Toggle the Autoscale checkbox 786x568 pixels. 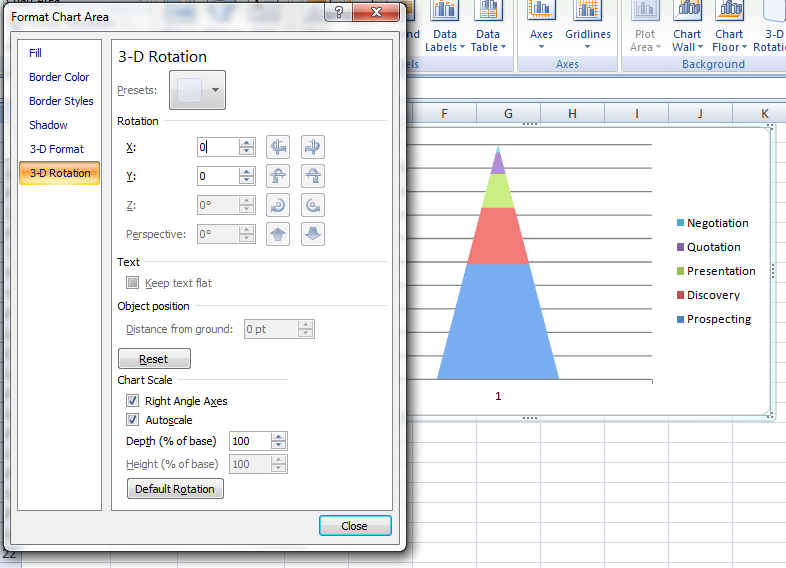click(132, 420)
